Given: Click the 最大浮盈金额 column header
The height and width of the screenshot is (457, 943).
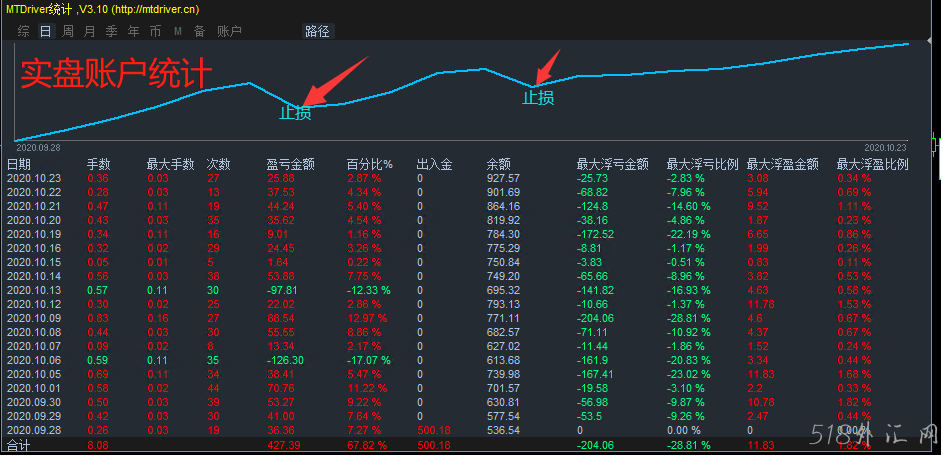Looking at the screenshot, I should (783, 164).
